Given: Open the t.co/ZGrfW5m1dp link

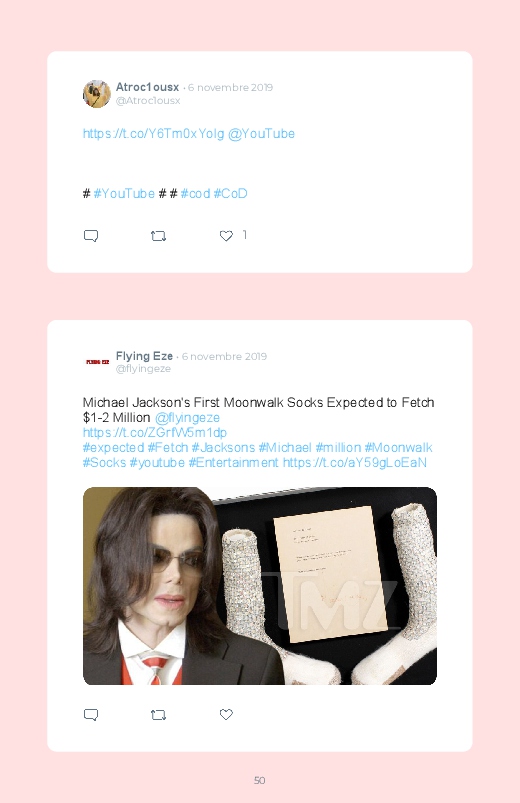Looking at the screenshot, I should 155,433.
